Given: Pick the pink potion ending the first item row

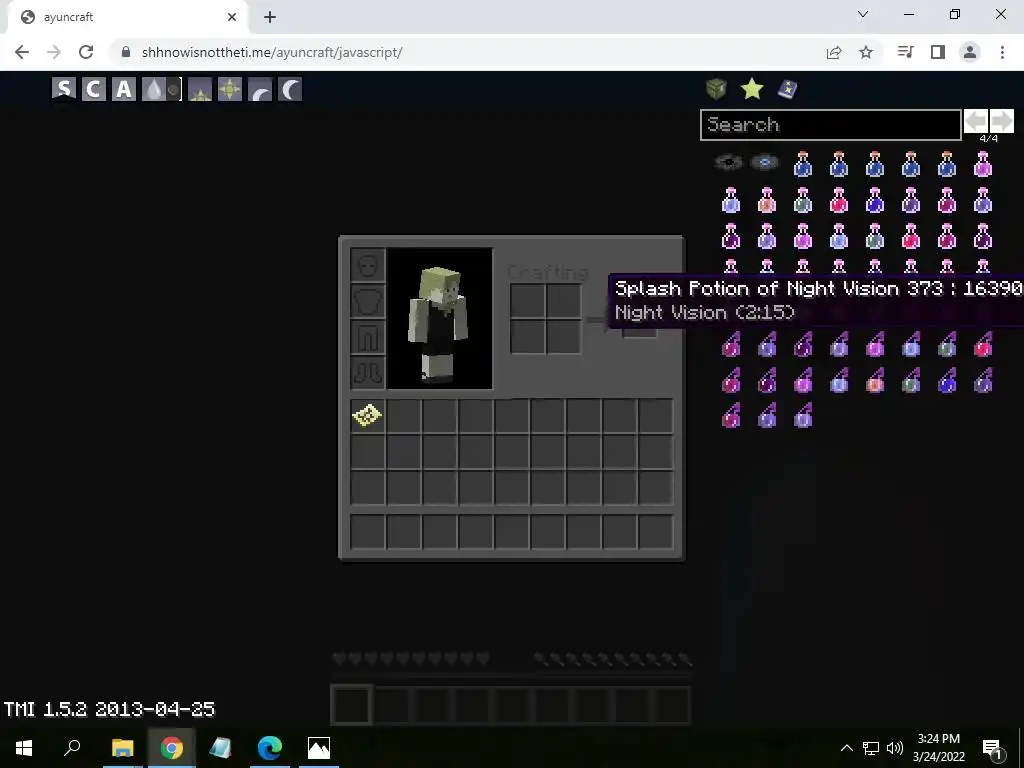Looking at the screenshot, I should tap(983, 165).
